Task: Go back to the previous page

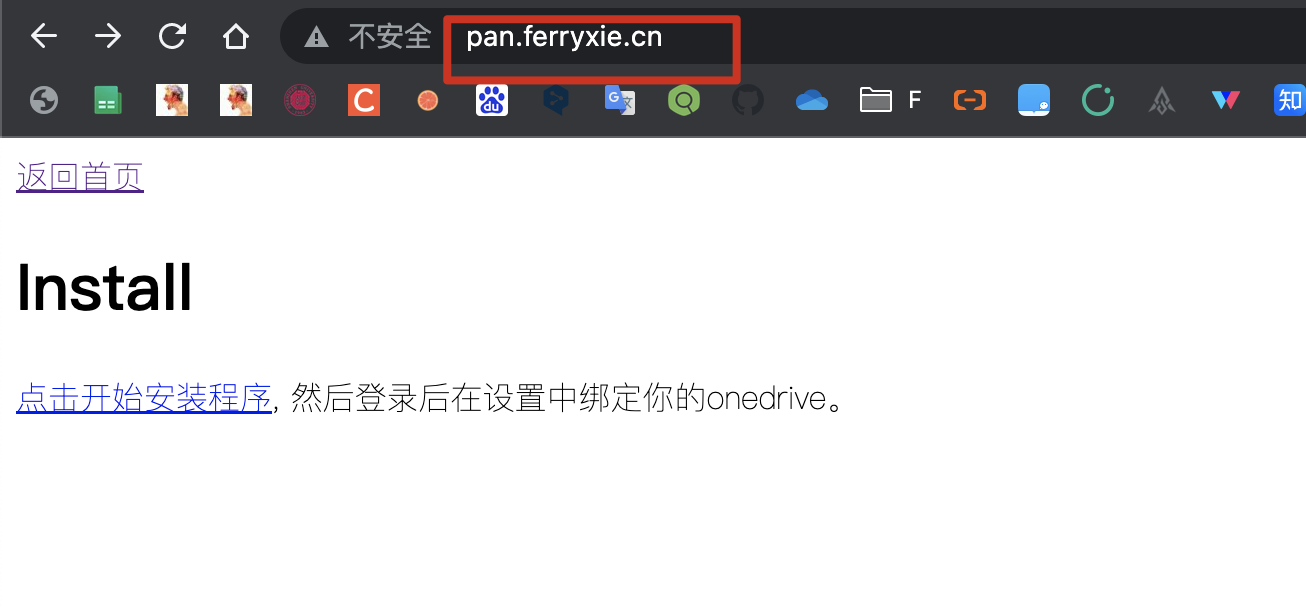Action: click(44, 37)
